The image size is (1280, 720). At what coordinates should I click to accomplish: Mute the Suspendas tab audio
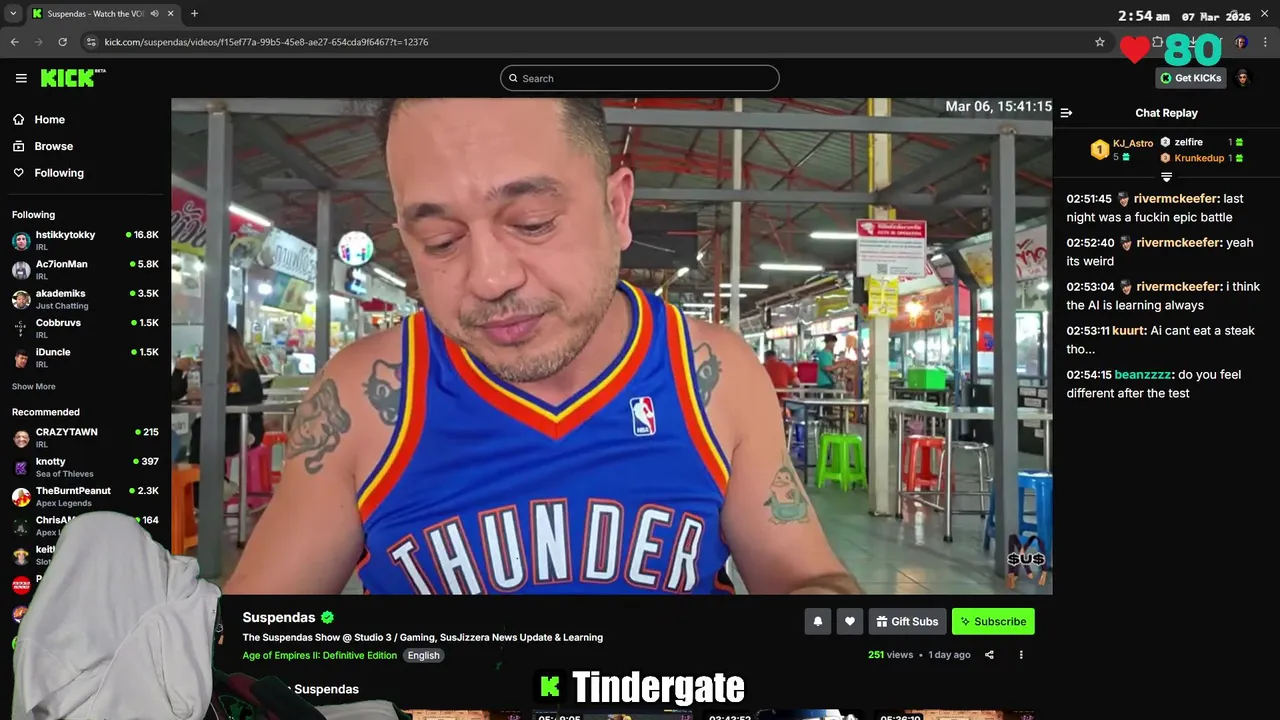tap(154, 13)
